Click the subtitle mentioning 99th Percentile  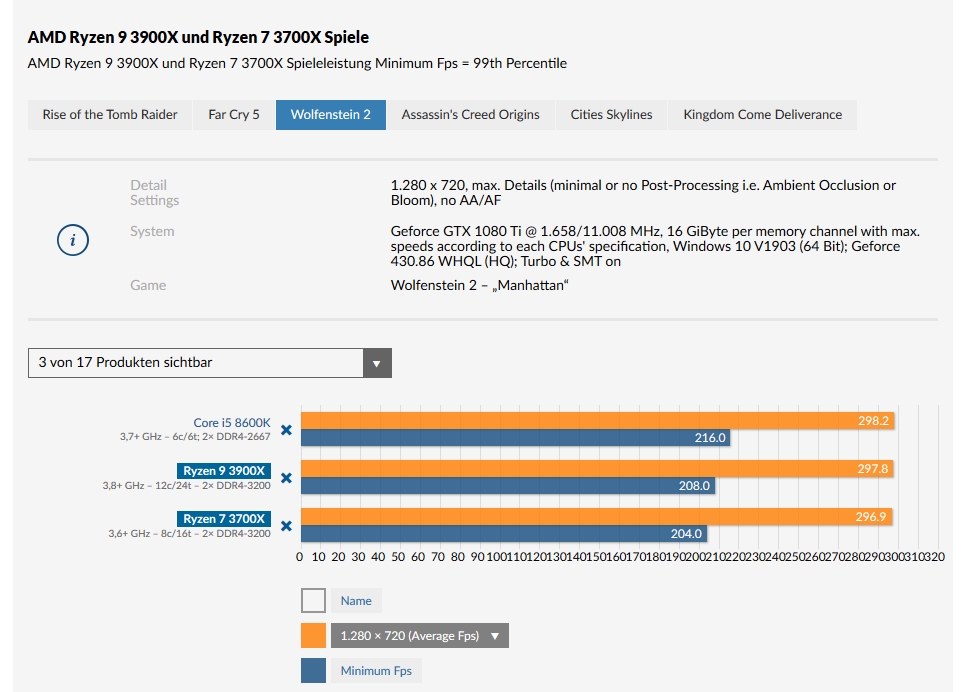pyautogui.click(x=297, y=63)
